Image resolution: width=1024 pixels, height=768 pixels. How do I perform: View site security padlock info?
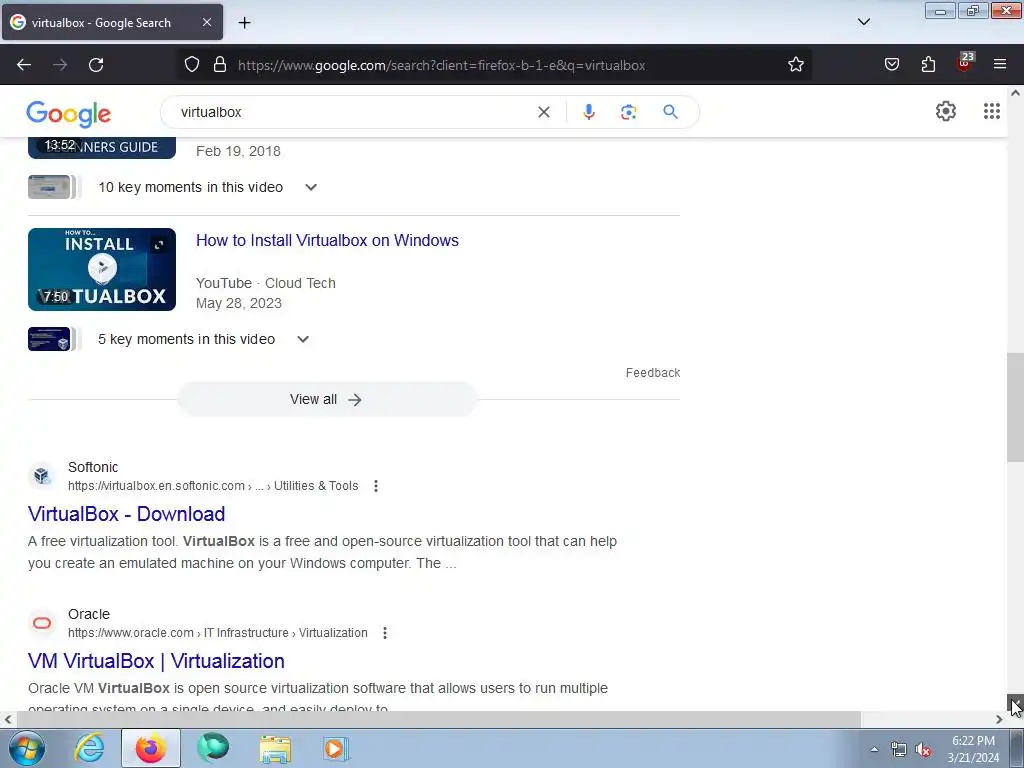click(x=220, y=65)
